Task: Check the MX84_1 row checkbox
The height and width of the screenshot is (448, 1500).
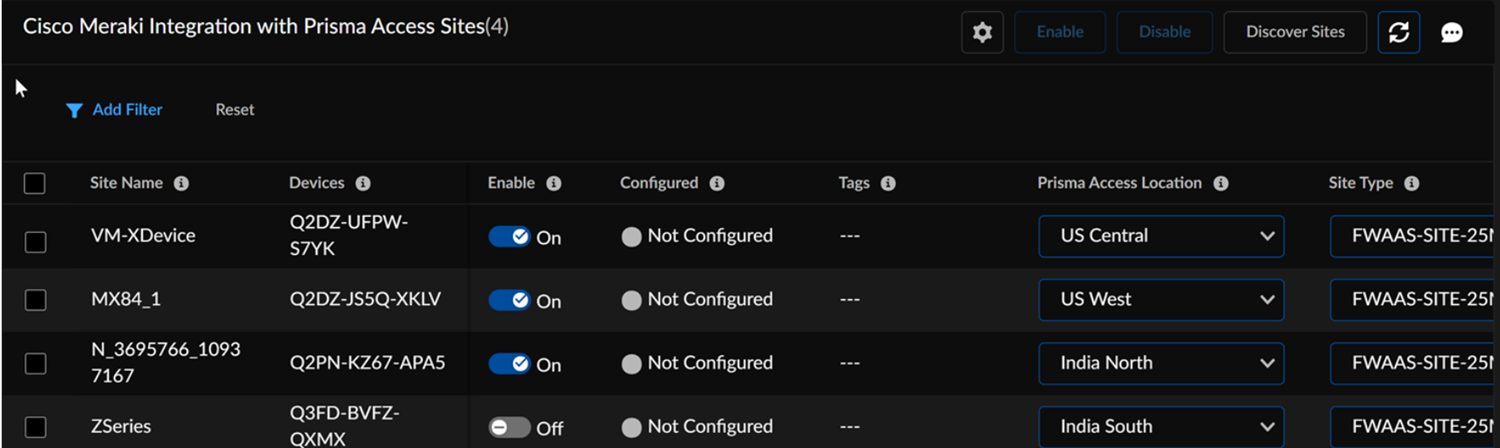Action: click(35, 300)
